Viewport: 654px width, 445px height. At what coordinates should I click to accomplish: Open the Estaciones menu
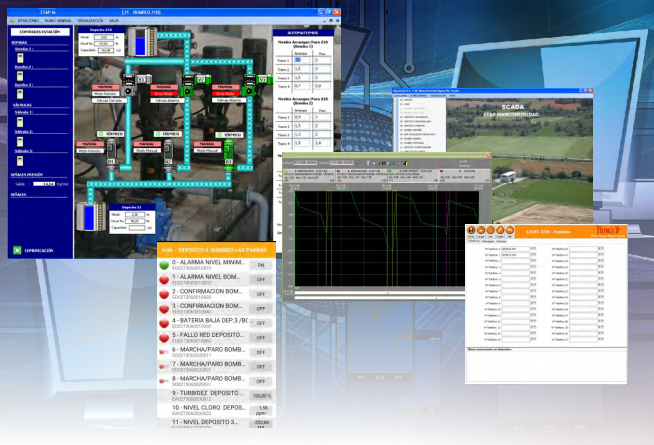tap(28, 20)
